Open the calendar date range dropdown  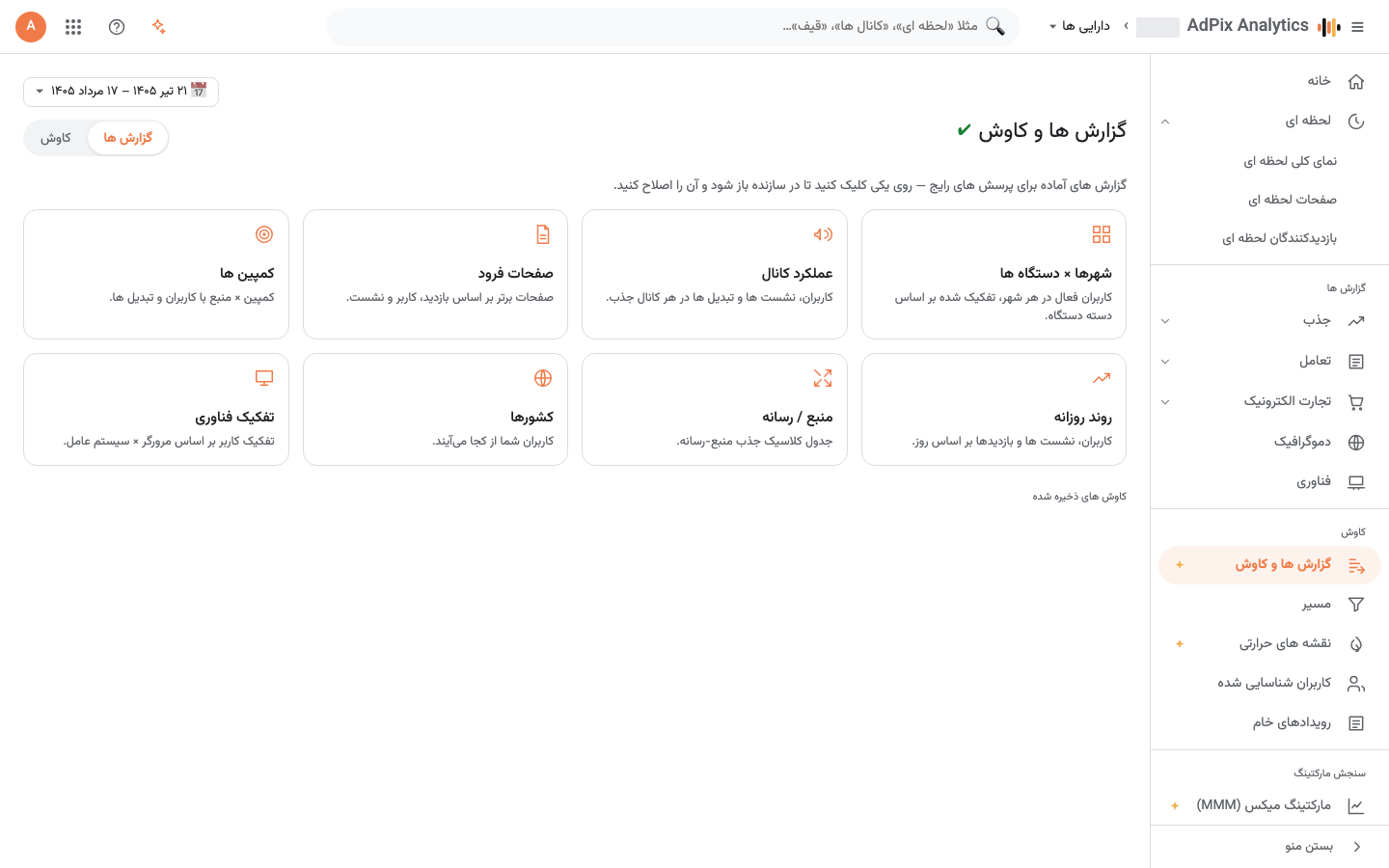pyautogui.click(x=121, y=92)
